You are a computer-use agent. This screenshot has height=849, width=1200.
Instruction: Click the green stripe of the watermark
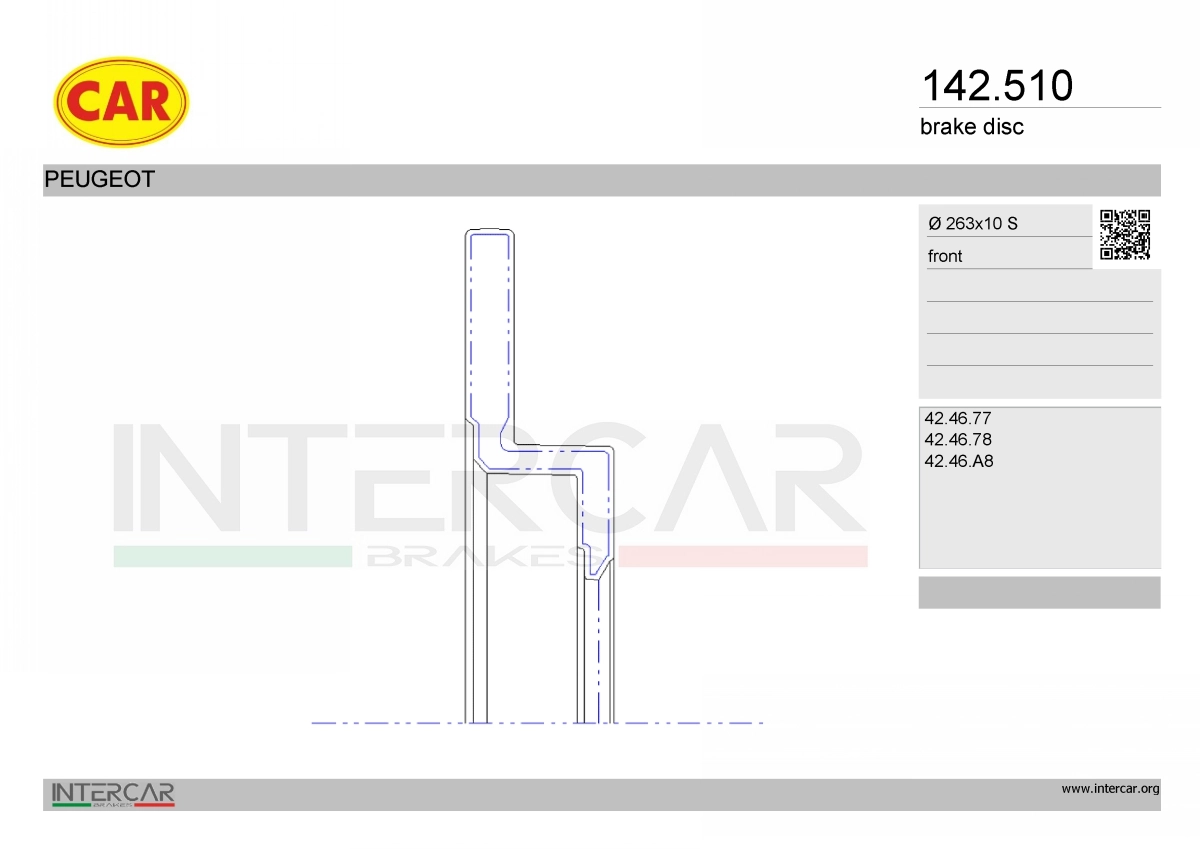pos(232,557)
